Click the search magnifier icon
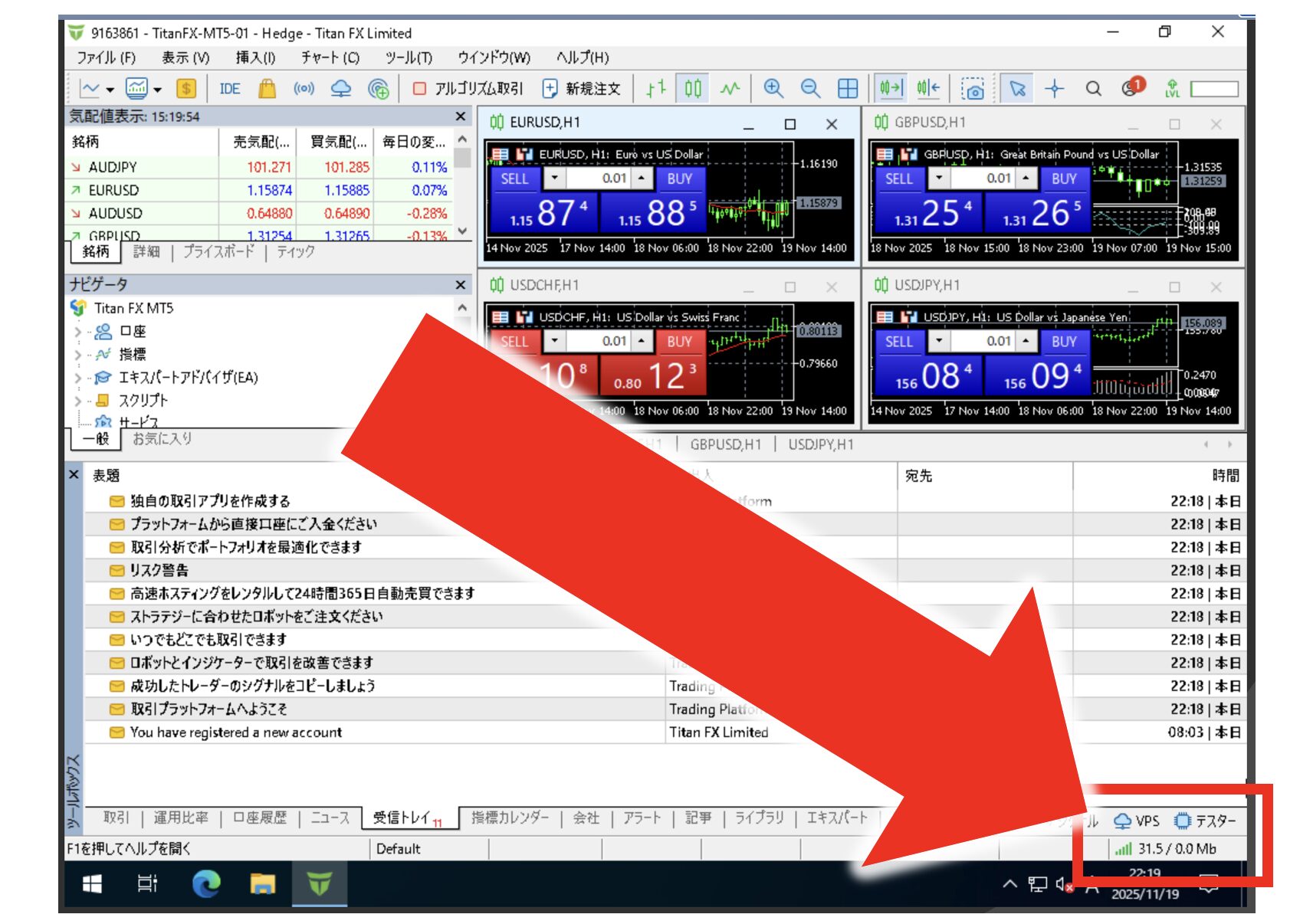1300x924 pixels. click(1093, 89)
